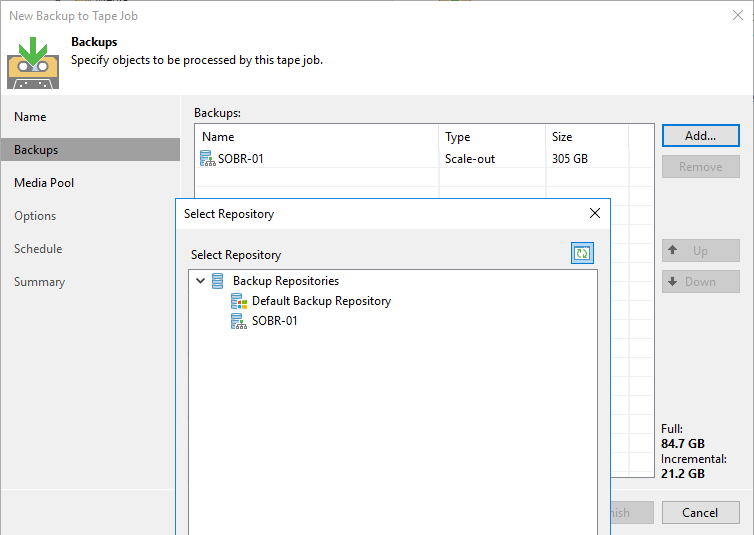Sort backups by Name column header
The image size is (754, 535).
[x=317, y=137]
